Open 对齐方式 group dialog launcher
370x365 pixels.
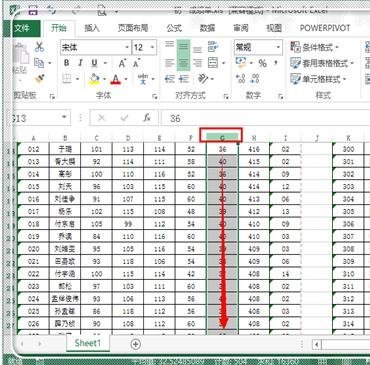click(x=226, y=96)
